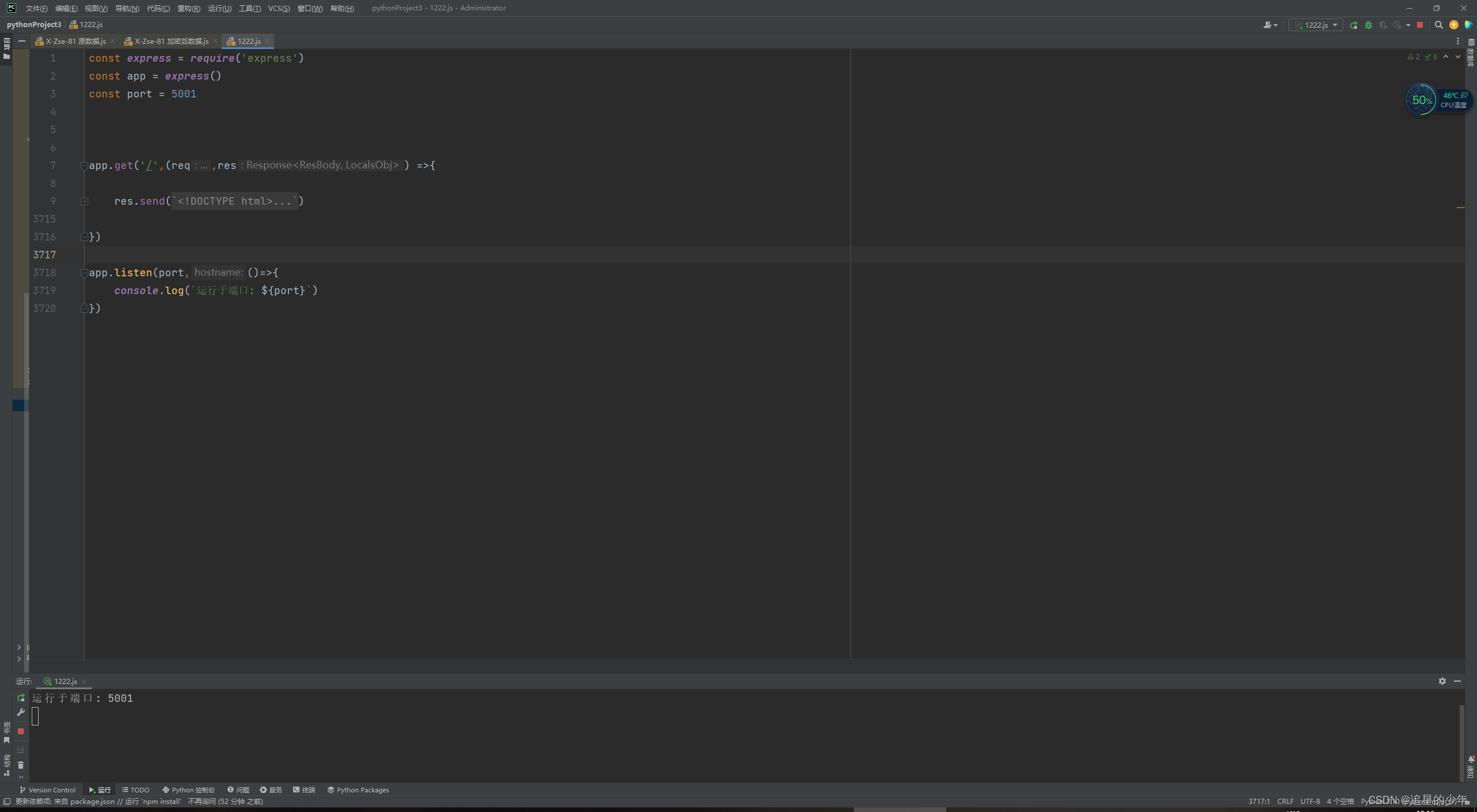Open the 重构(R) refactor menu

[x=189, y=8]
